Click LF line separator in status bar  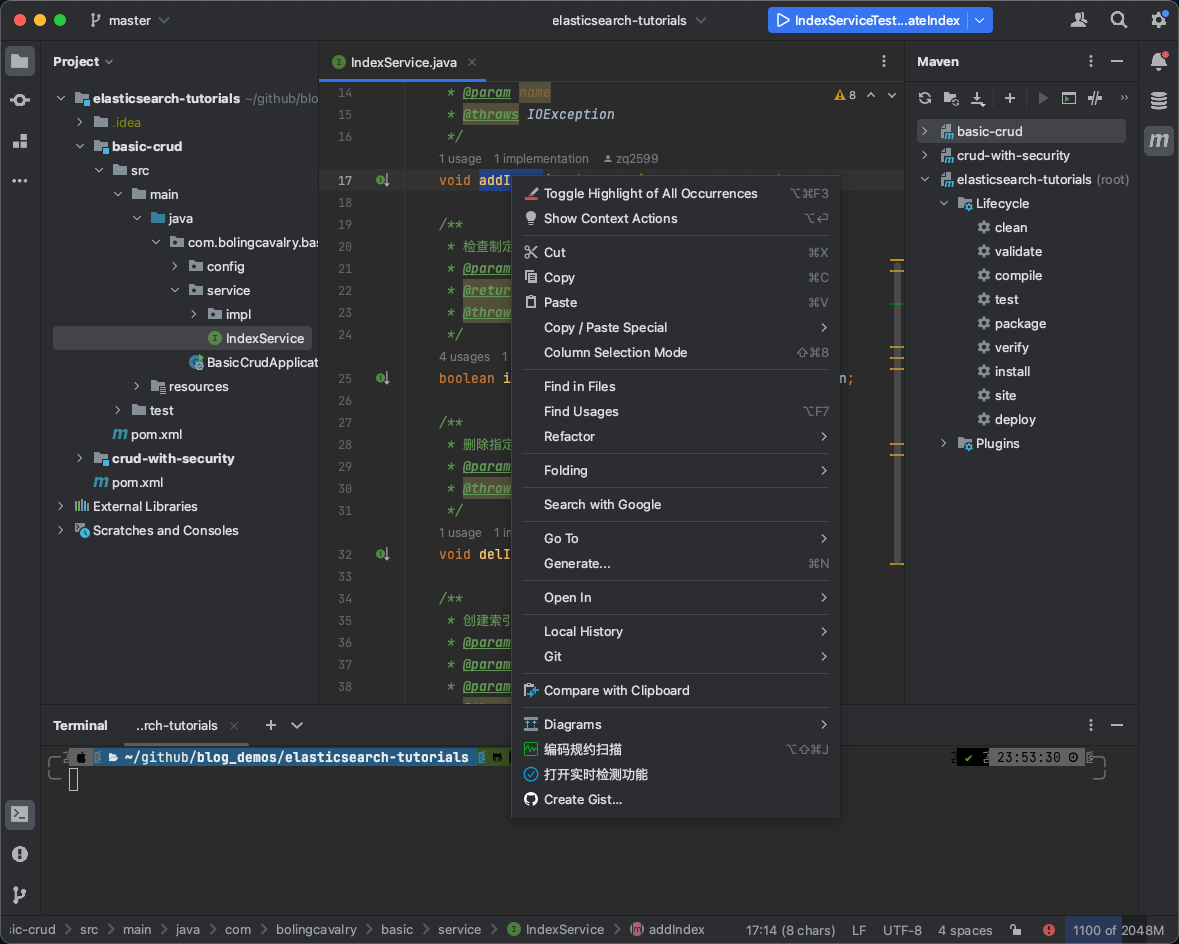[859, 930]
